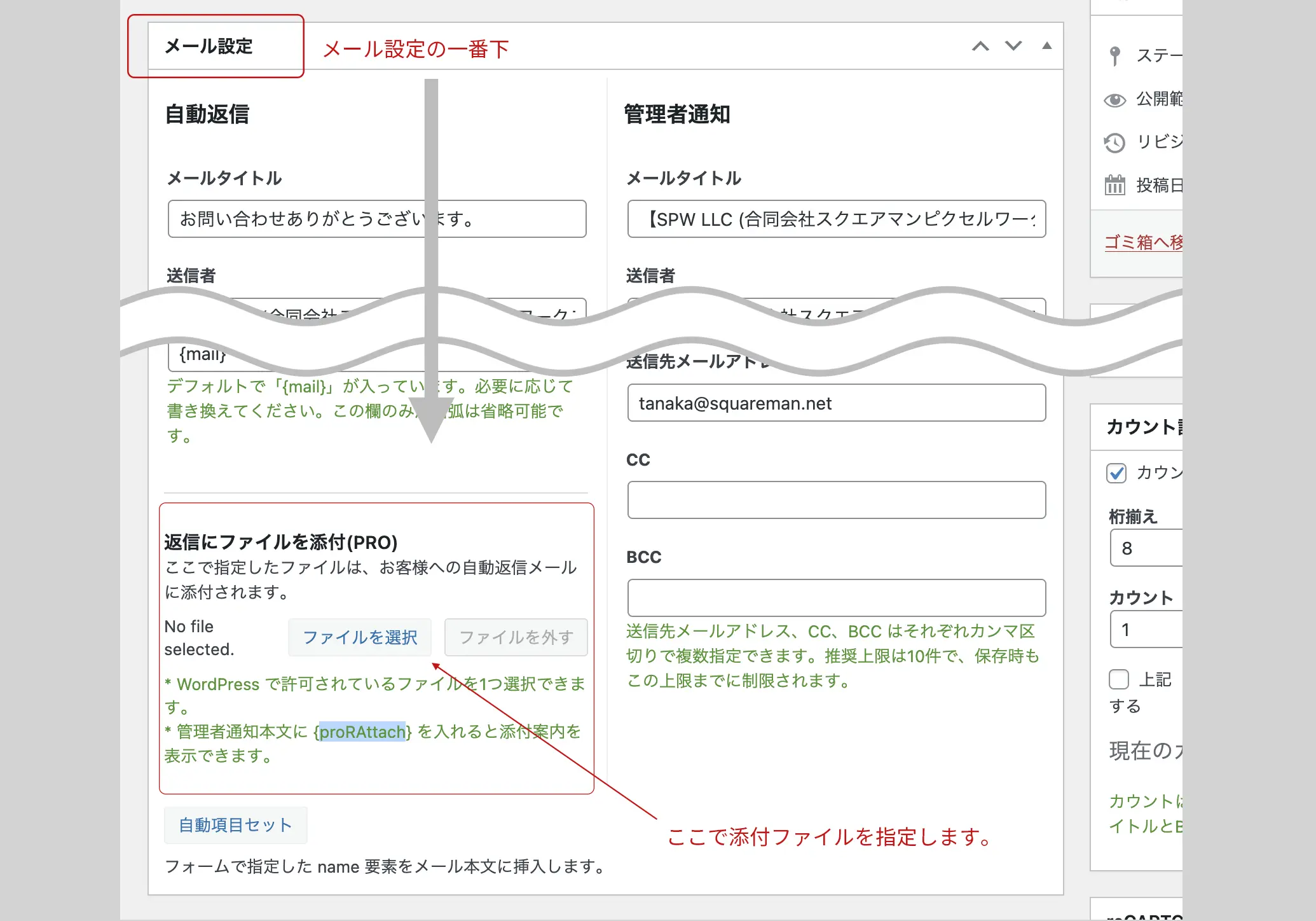The height and width of the screenshot is (921, 1316).
Task: Click the 返信にファイルを添付(PRO) heading
Action: coord(280,542)
